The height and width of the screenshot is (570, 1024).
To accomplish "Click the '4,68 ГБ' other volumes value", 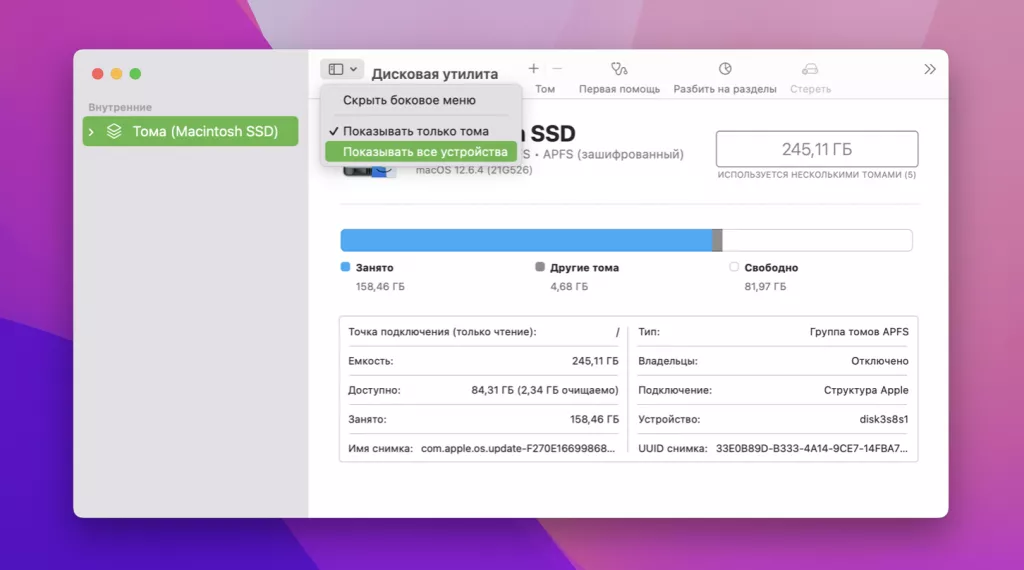I will click(x=569, y=287).
